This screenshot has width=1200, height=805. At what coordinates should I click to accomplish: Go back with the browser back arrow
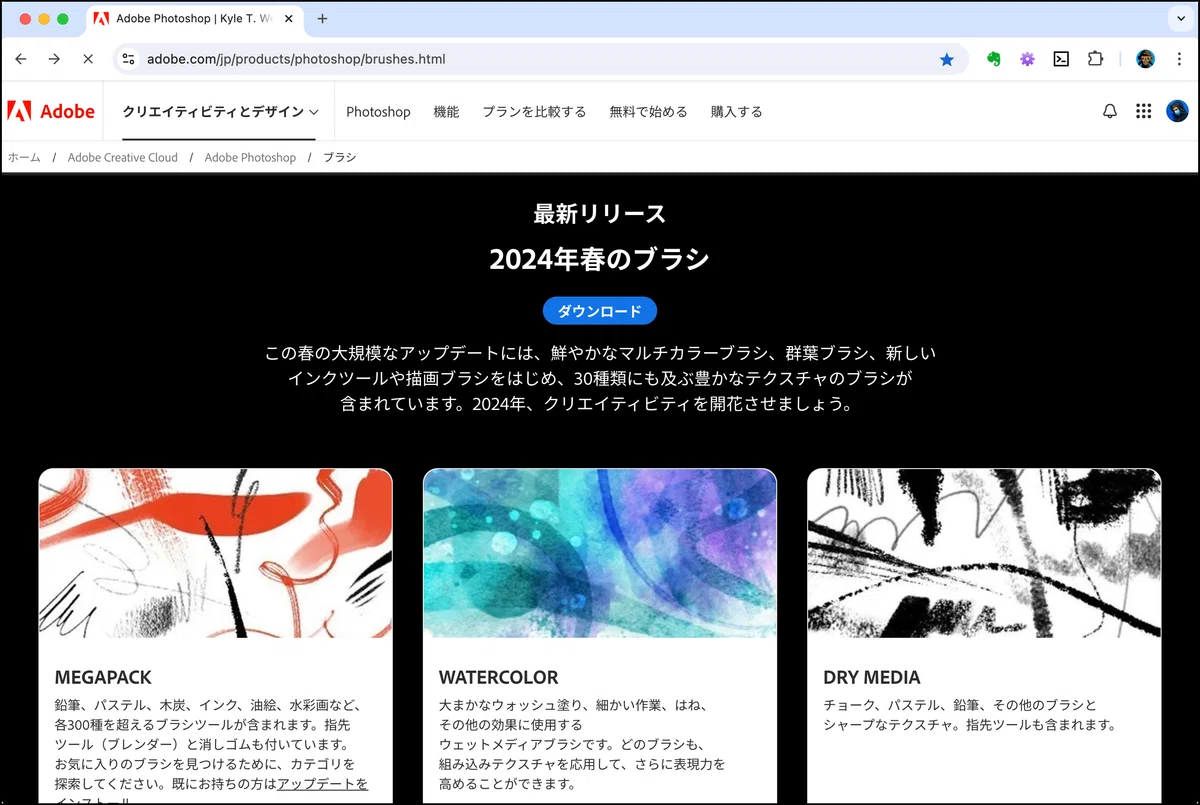(21, 59)
